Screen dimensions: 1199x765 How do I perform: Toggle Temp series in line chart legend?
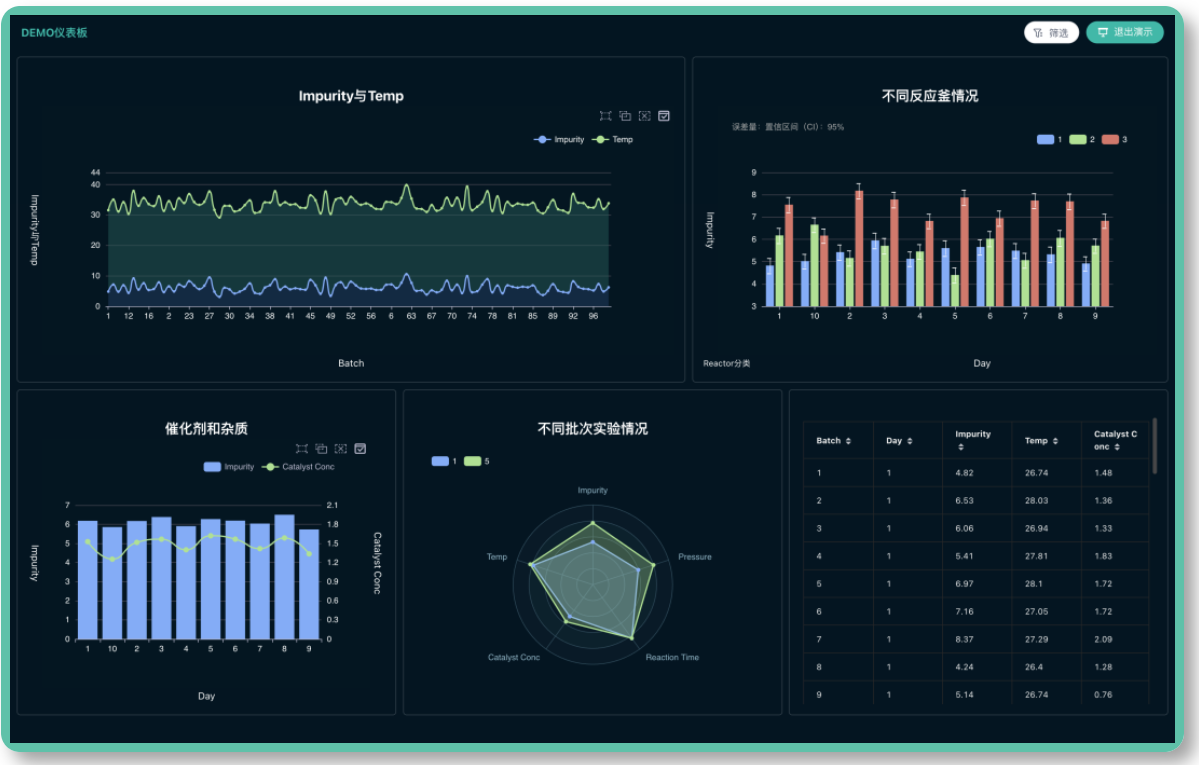pos(614,140)
